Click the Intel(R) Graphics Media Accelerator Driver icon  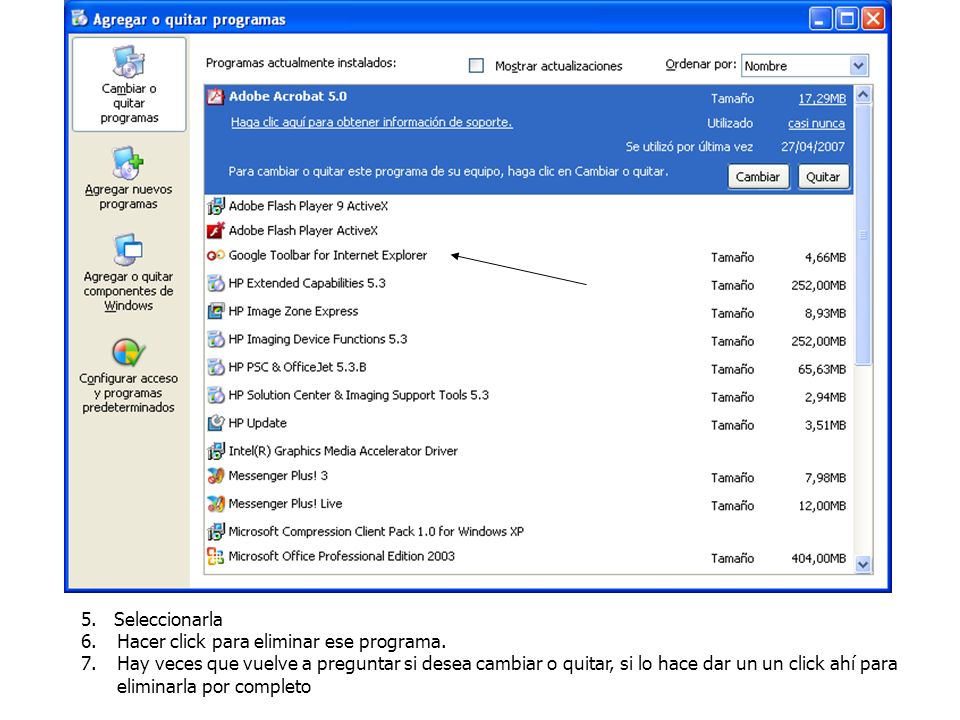click(x=216, y=451)
